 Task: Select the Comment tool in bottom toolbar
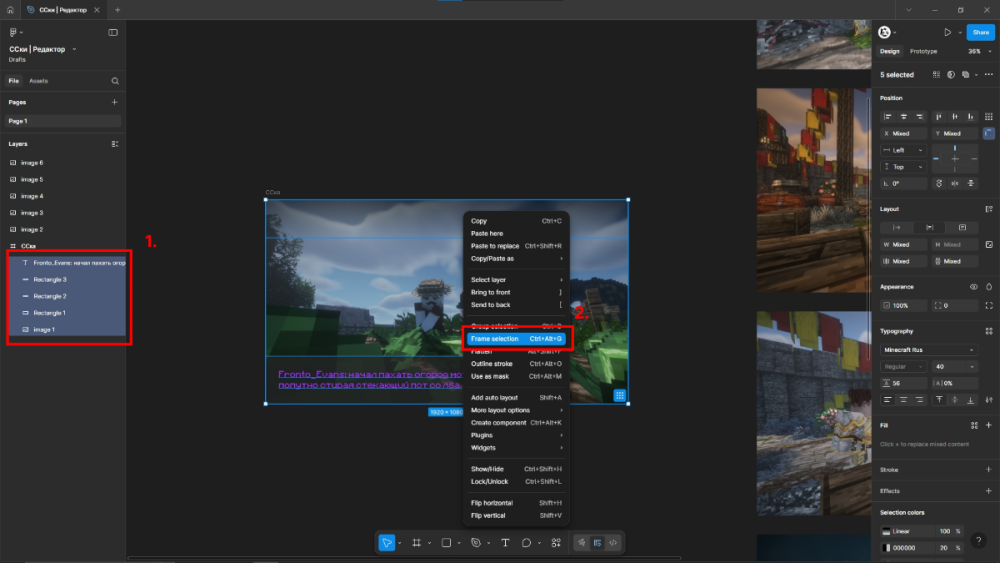[x=526, y=543]
